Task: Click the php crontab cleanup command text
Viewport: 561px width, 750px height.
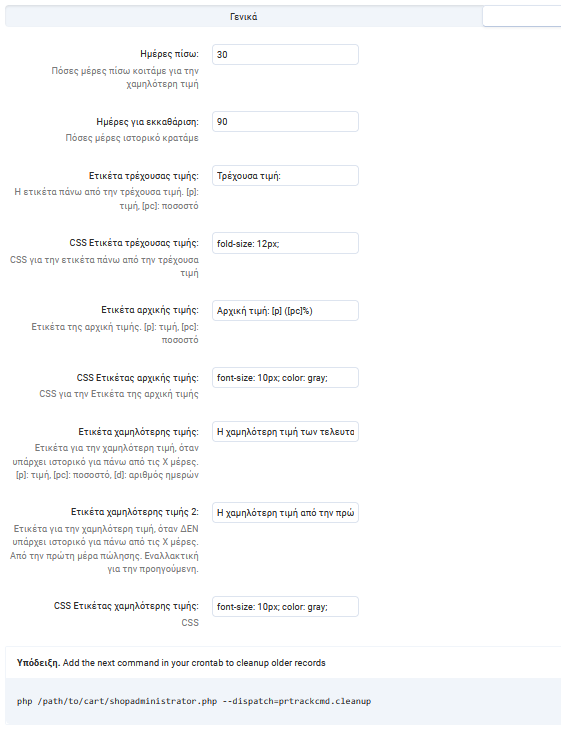Action: pyautogui.click(x=194, y=701)
